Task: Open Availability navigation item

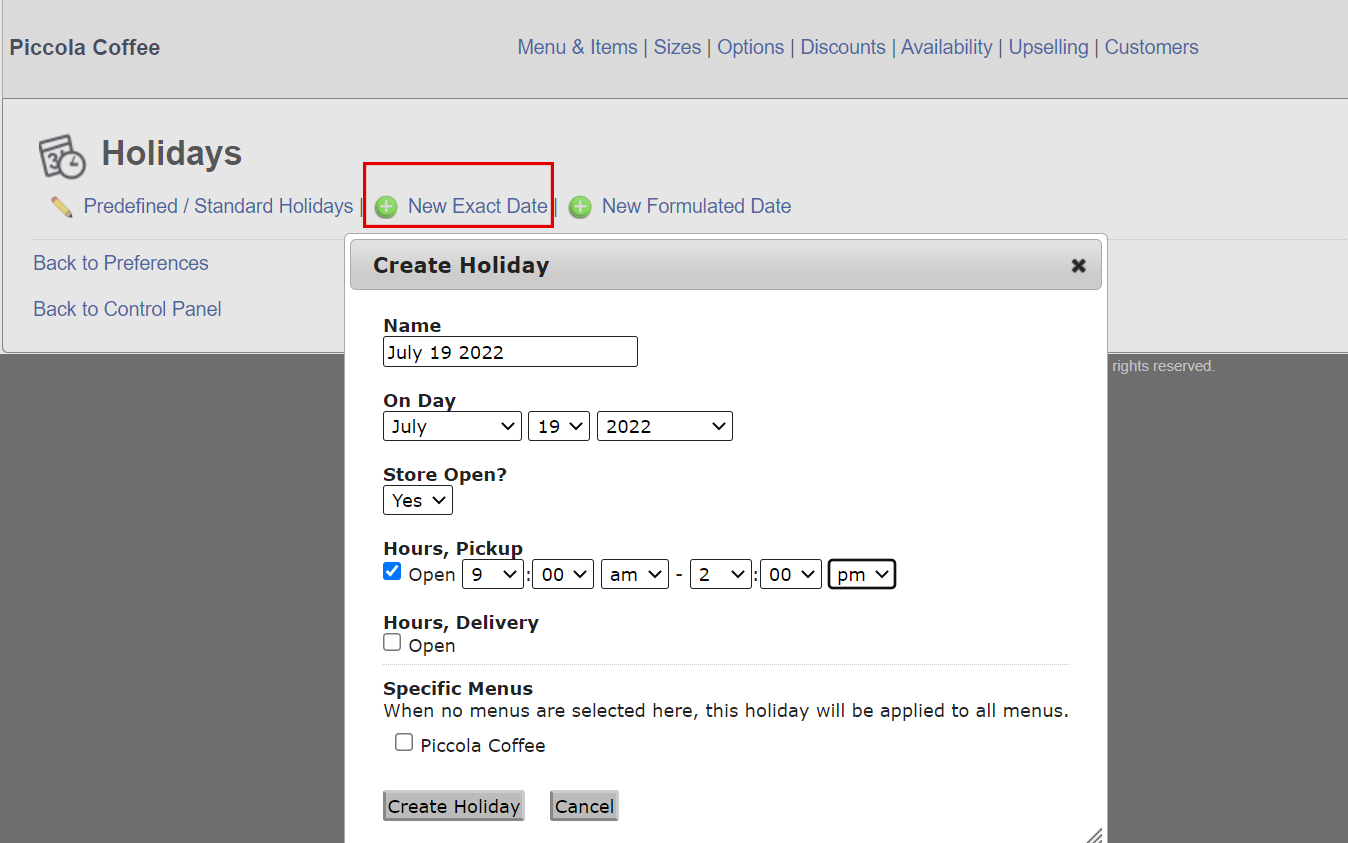Action: (947, 47)
